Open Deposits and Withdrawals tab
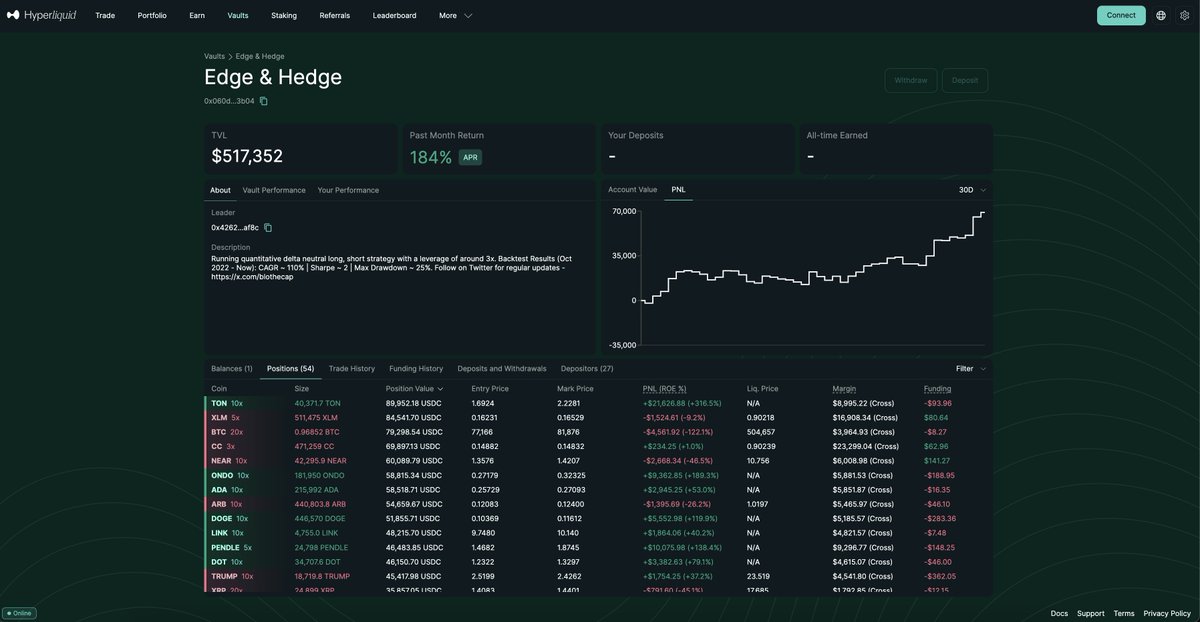1200x622 pixels. point(502,369)
